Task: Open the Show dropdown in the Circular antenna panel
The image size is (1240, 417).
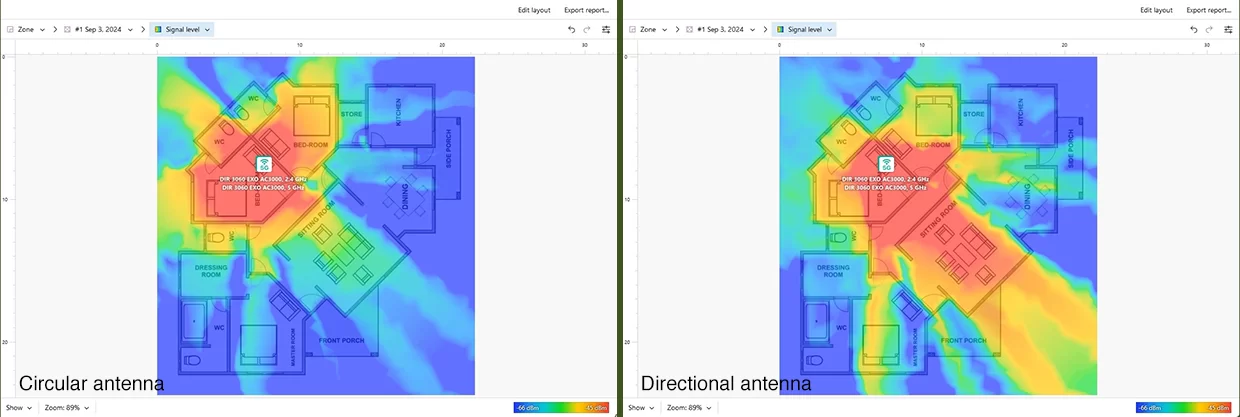Action: (x=19, y=408)
